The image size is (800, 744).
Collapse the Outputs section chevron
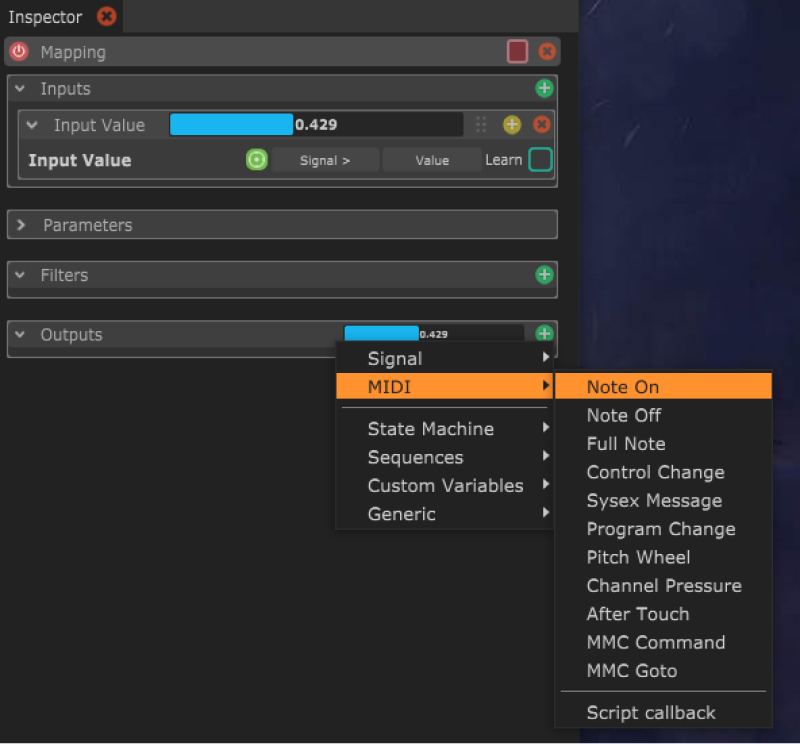click(21, 335)
